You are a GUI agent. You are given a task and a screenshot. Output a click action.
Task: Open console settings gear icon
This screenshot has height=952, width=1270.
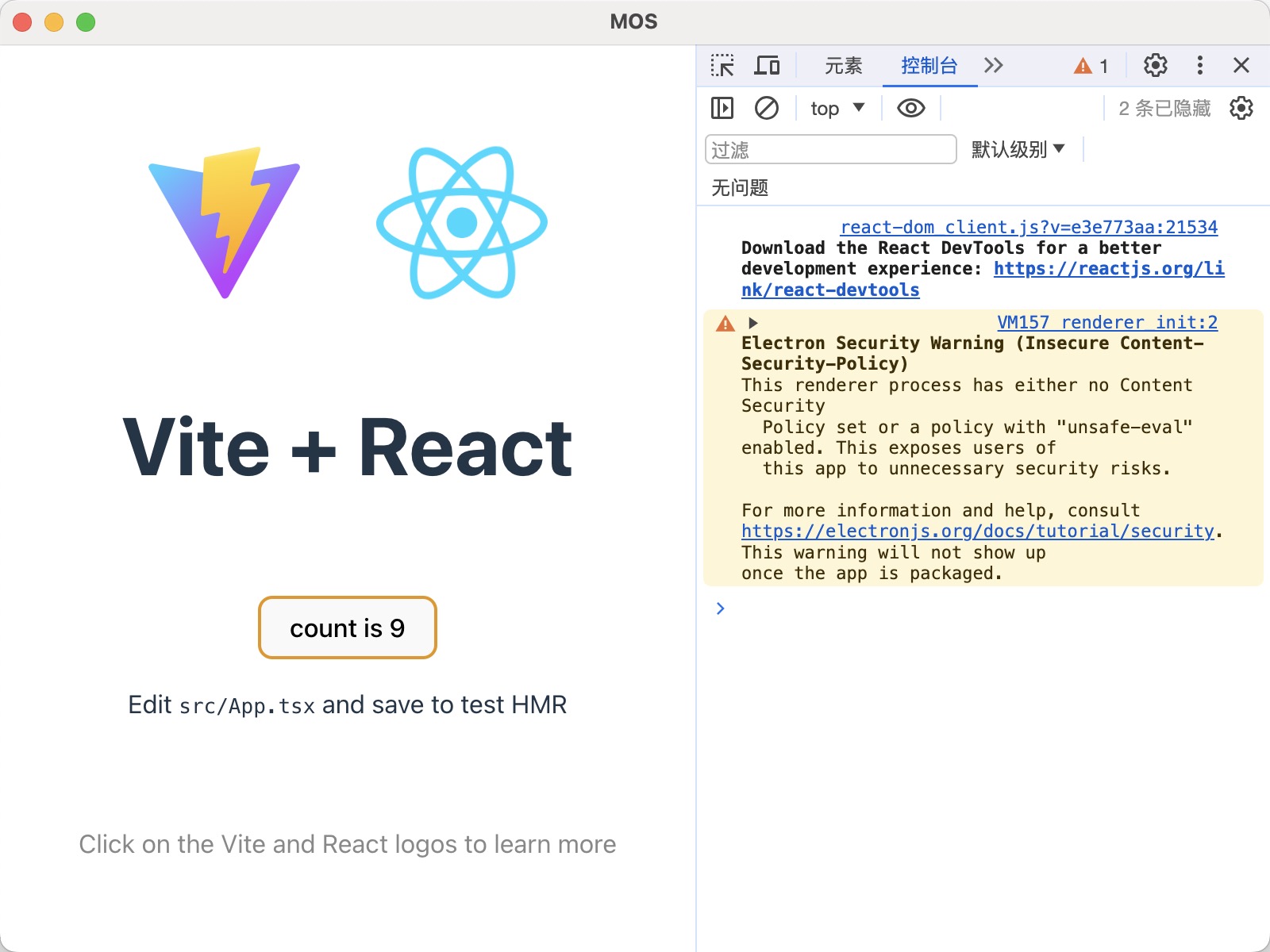[1241, 108]
